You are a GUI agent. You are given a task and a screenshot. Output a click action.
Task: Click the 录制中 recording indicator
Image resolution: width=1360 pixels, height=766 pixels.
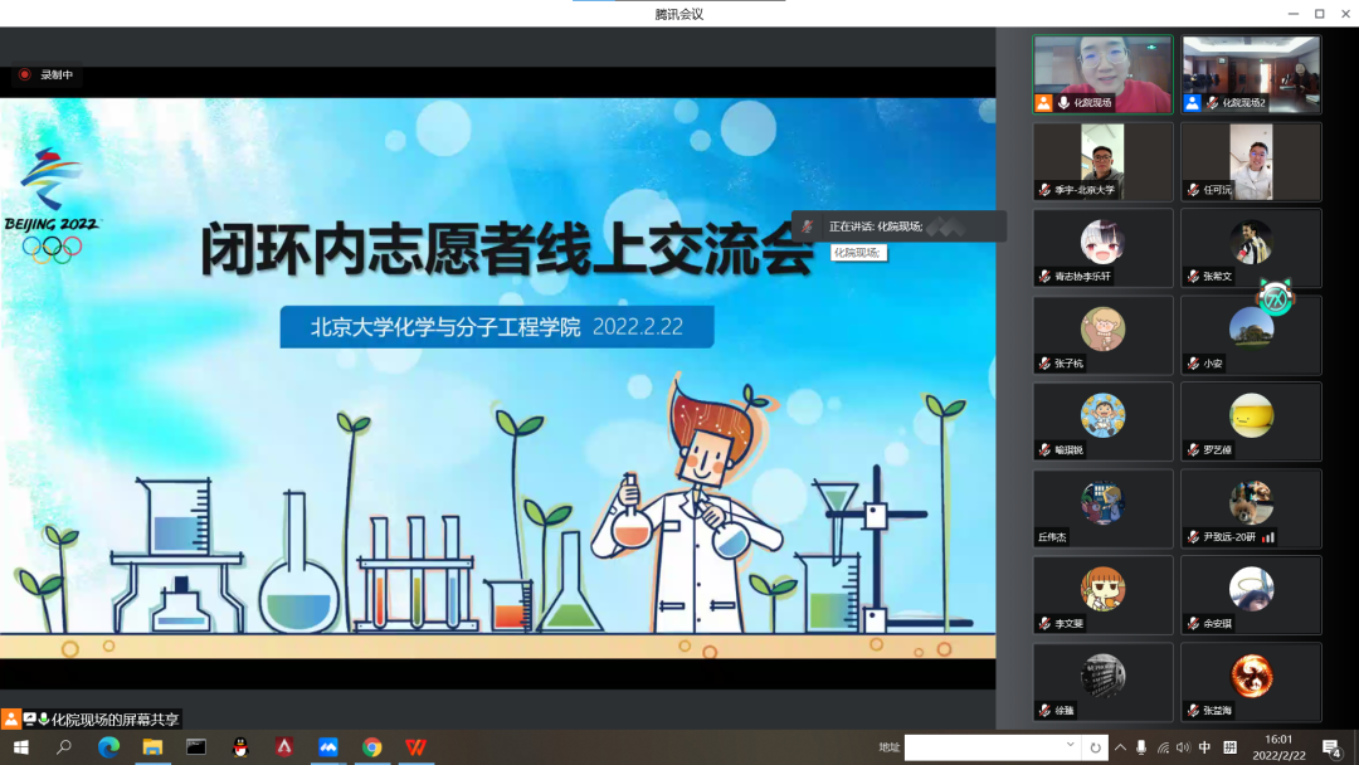click(47, 75)
